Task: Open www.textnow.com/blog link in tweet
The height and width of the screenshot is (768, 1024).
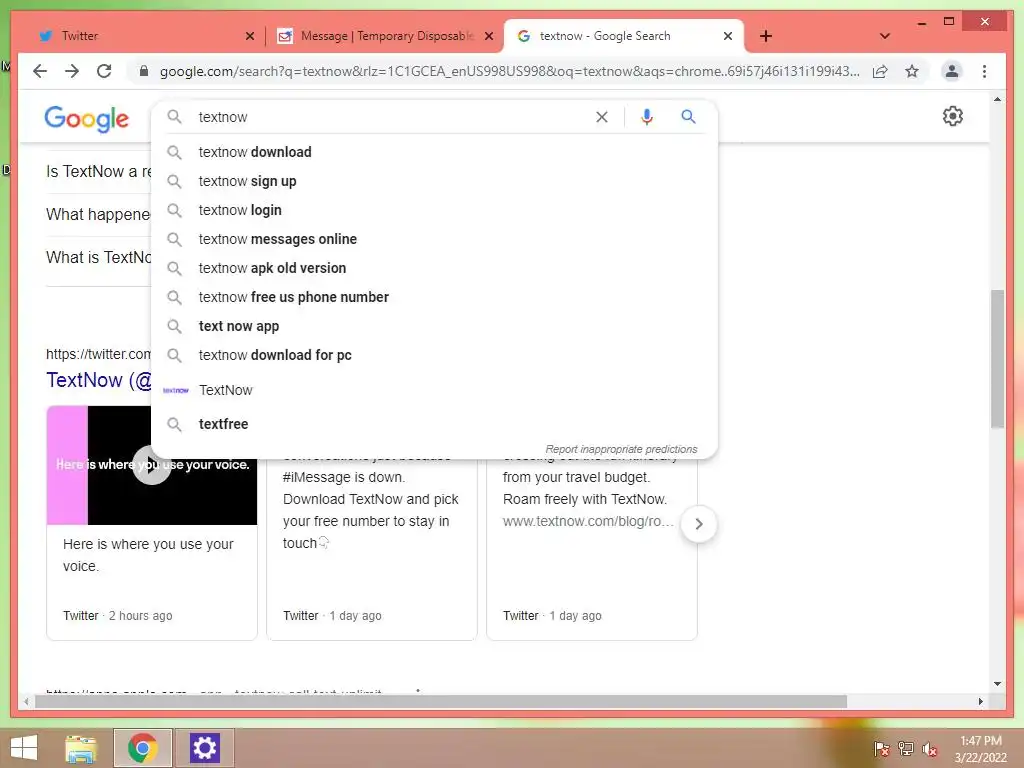Action: (588, 521)
